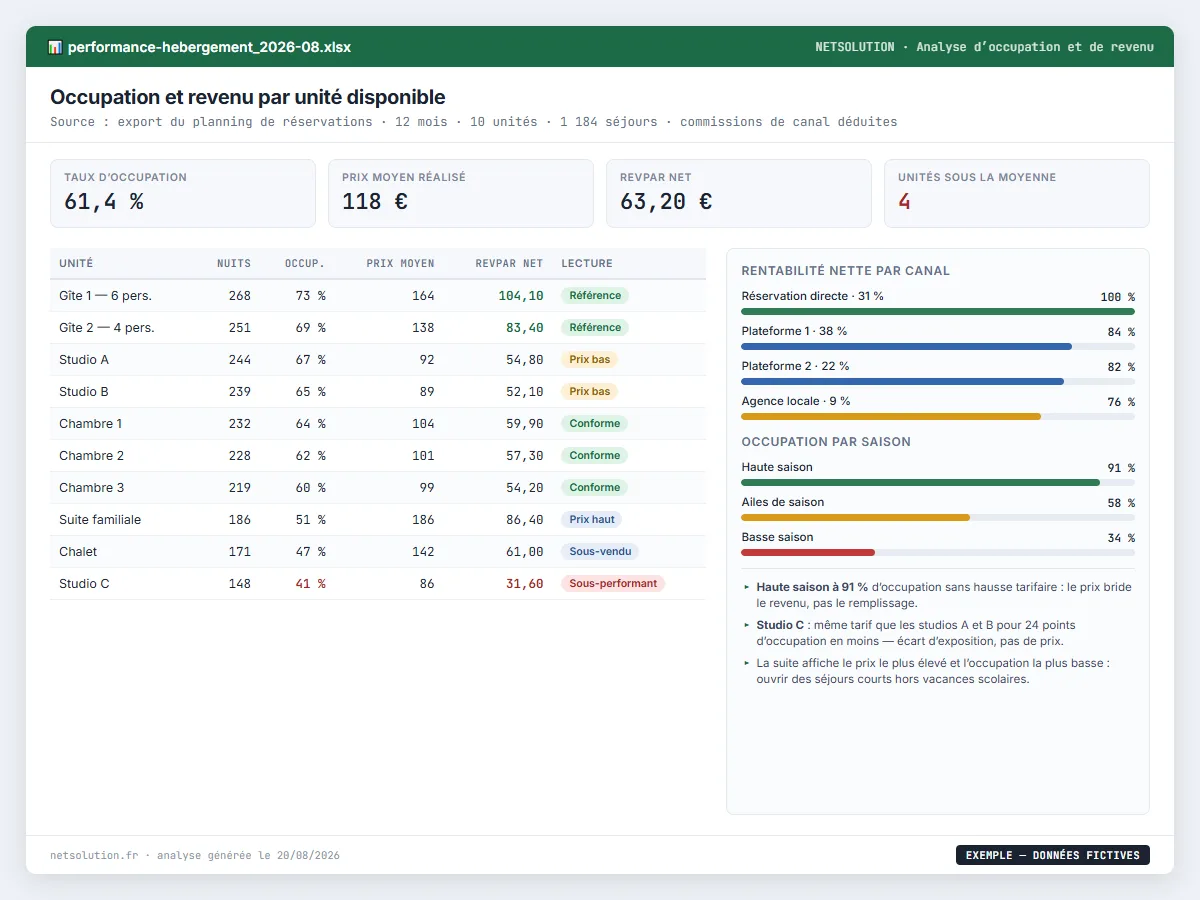Click the Occupation par saison heading
This screenshot has width=1200, height=900.
826,442
